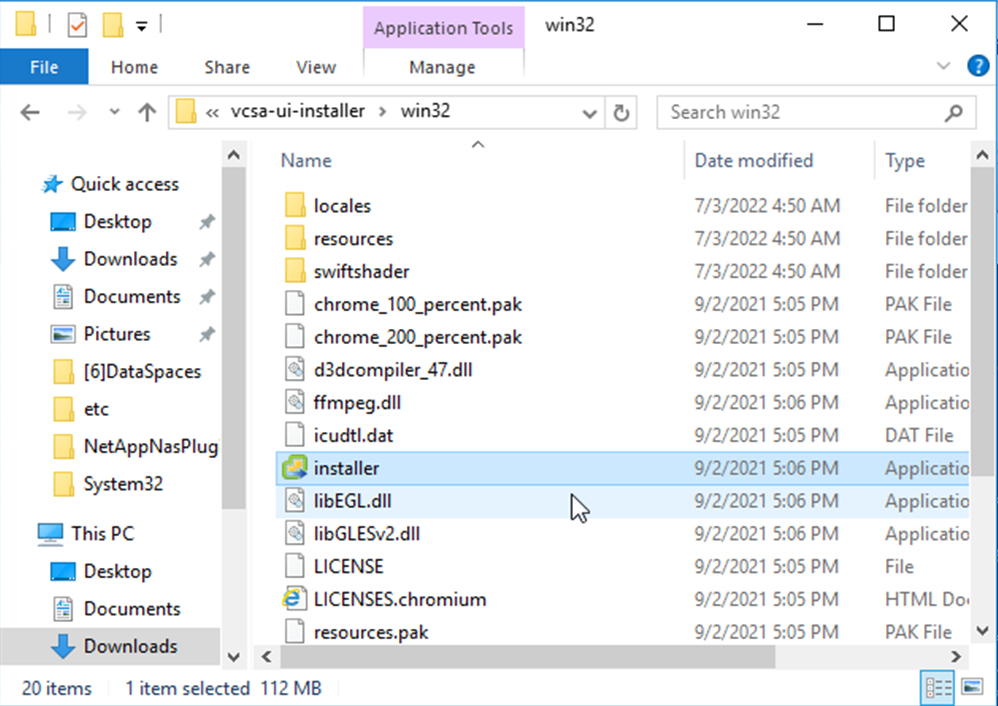The height and width of the screenshot is (706, 998).
Task: Go up one folder level arrow
Action: pos(147,113)
